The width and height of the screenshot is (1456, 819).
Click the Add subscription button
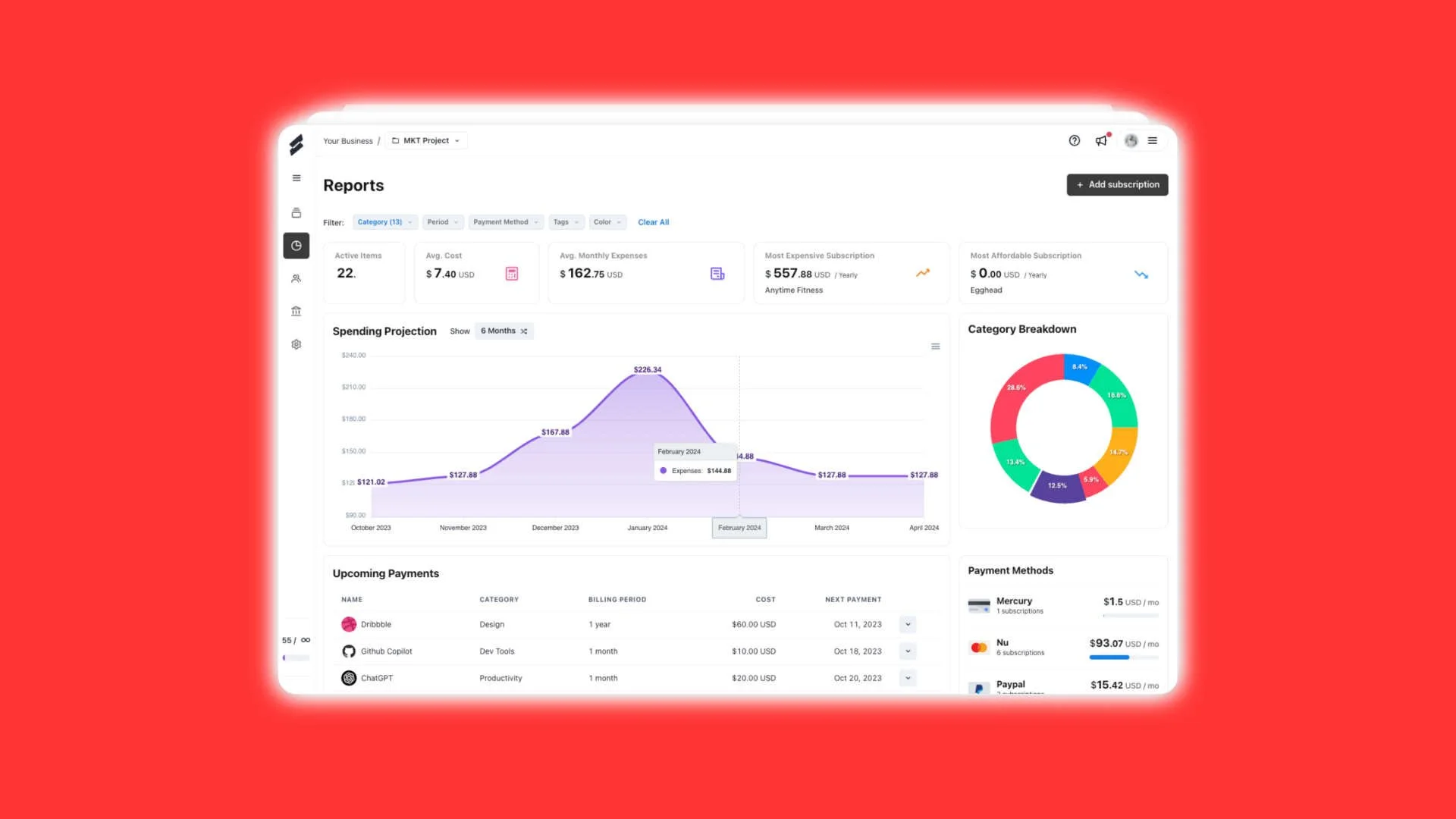click(x=1117, y=185)
